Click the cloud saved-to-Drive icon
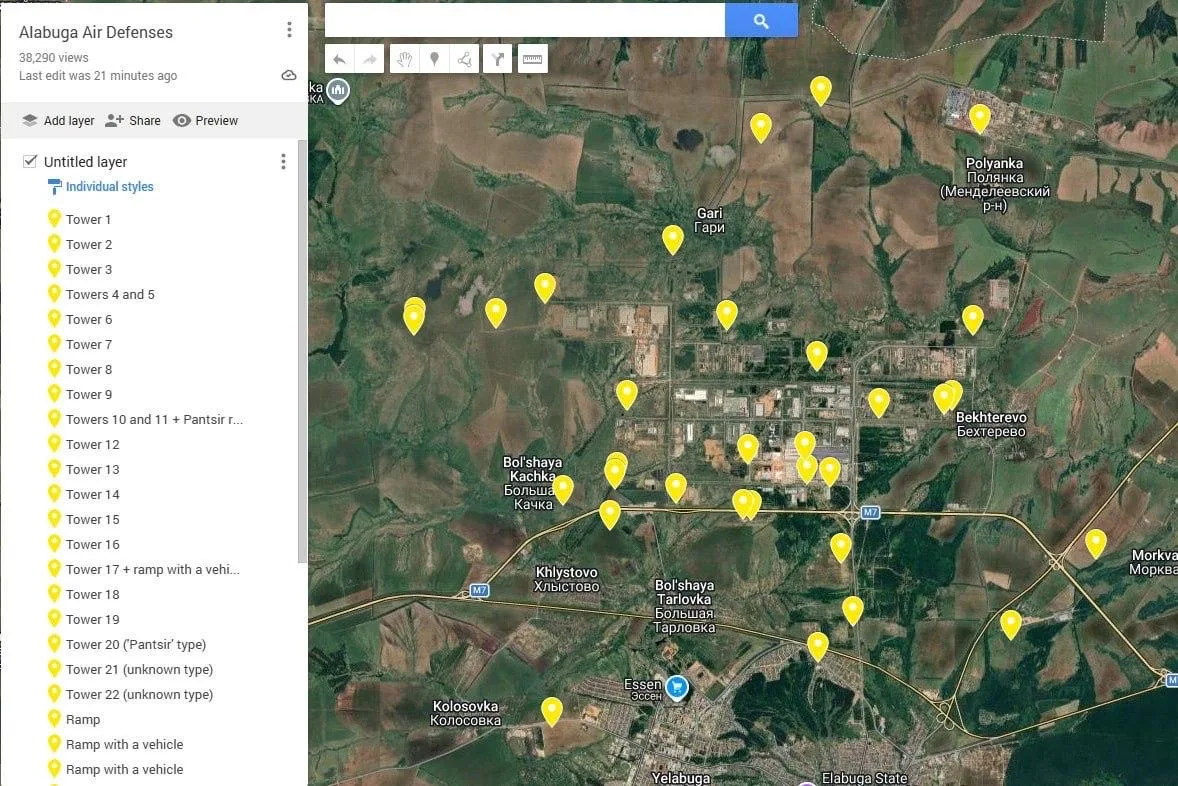The image size is (1178, 786). point(288,75)
